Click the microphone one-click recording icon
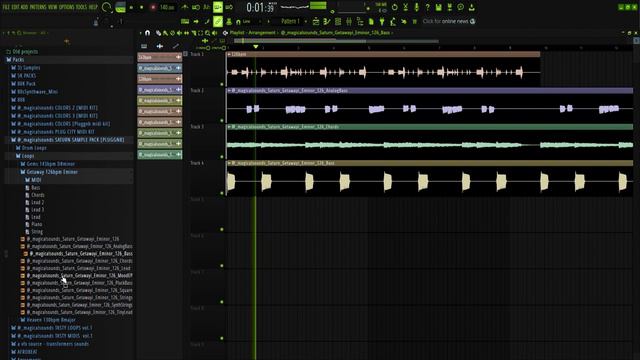640x360 pixels. [416, 7]
